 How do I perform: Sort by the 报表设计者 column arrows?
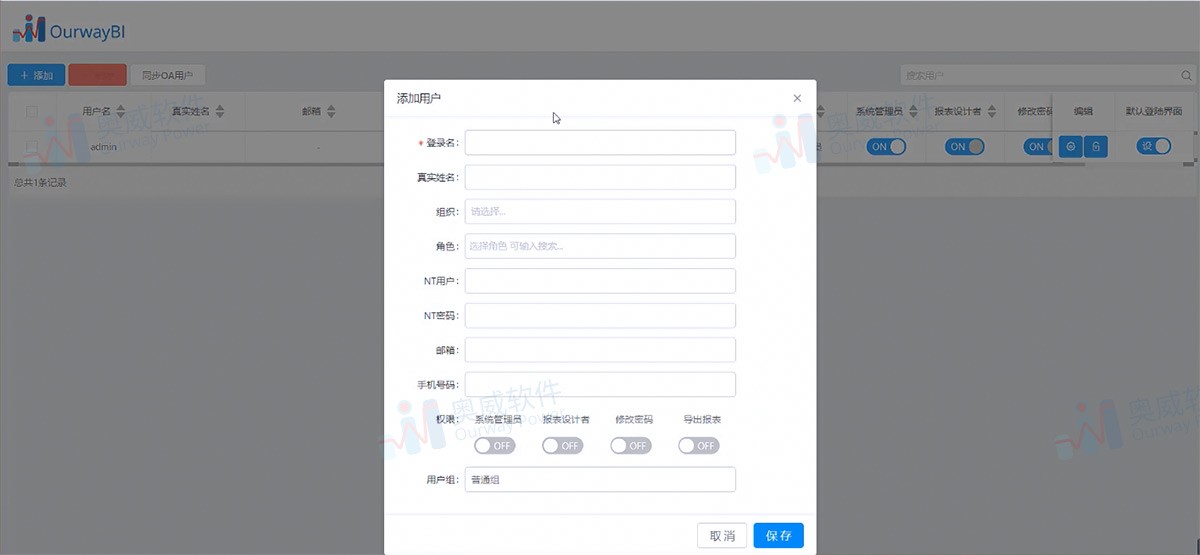click(990, 111)
